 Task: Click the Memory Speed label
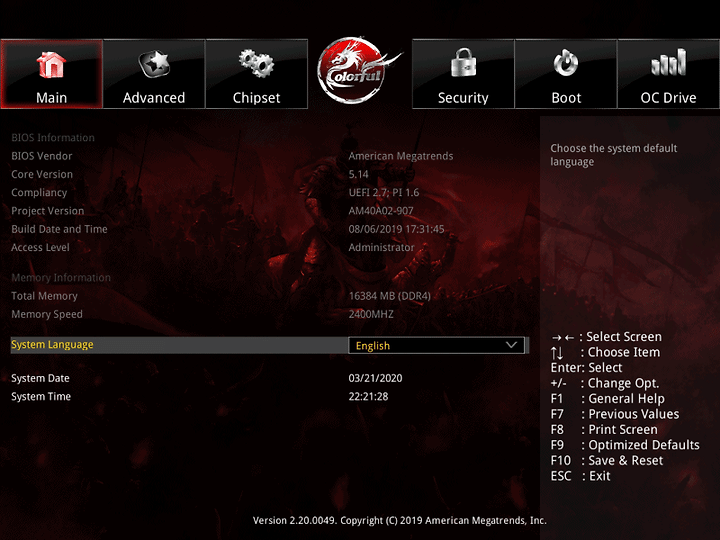click(47, 315)
